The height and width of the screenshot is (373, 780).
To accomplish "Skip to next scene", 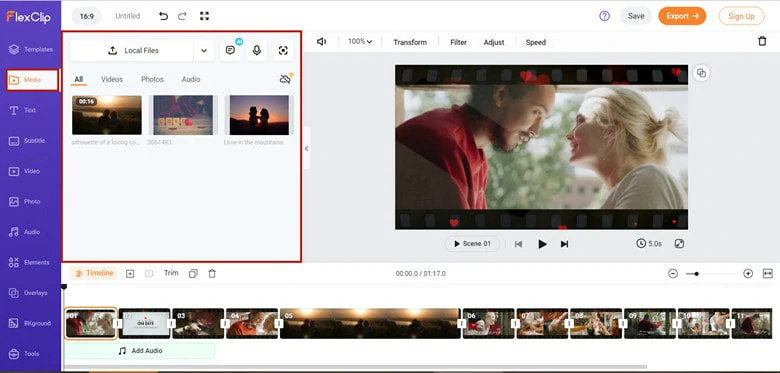I will 564,244.
